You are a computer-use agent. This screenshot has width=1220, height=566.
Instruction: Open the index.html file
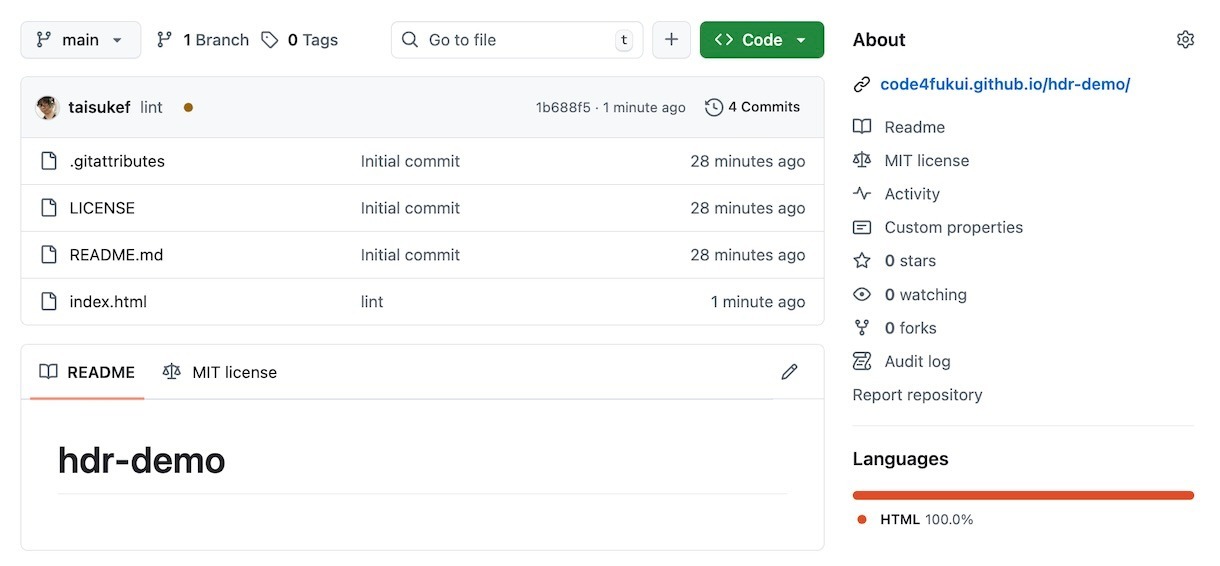pos(108,302)
